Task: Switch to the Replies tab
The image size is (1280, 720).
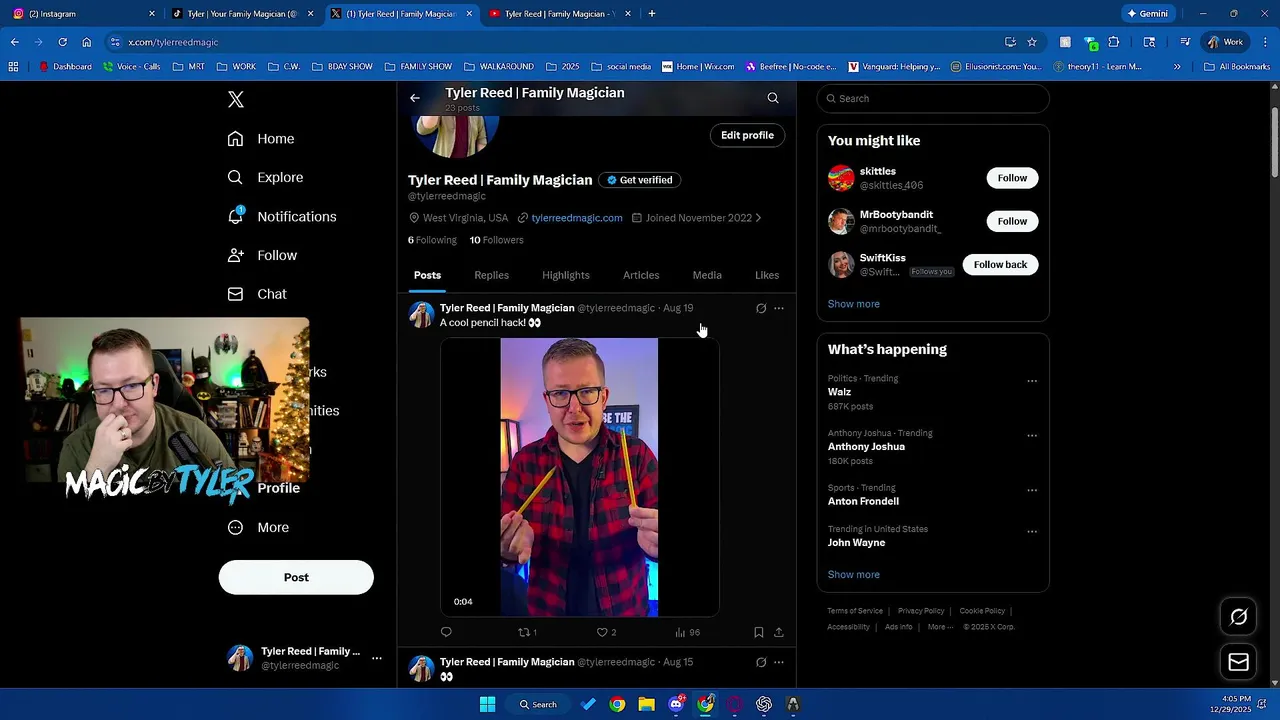Action: (x=491, y=275)
